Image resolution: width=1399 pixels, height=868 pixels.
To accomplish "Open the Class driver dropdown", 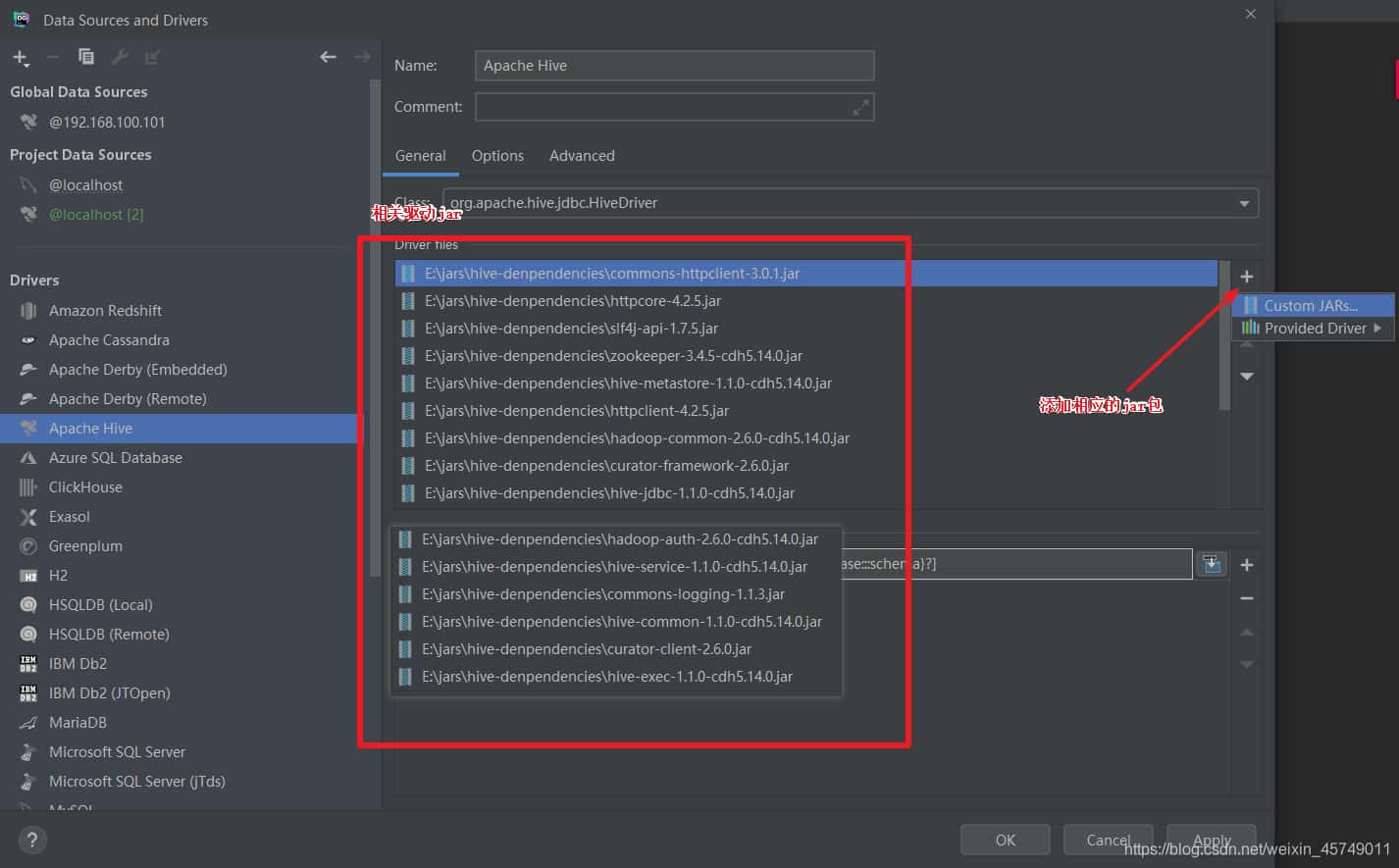I will (x=1244, y=203).
